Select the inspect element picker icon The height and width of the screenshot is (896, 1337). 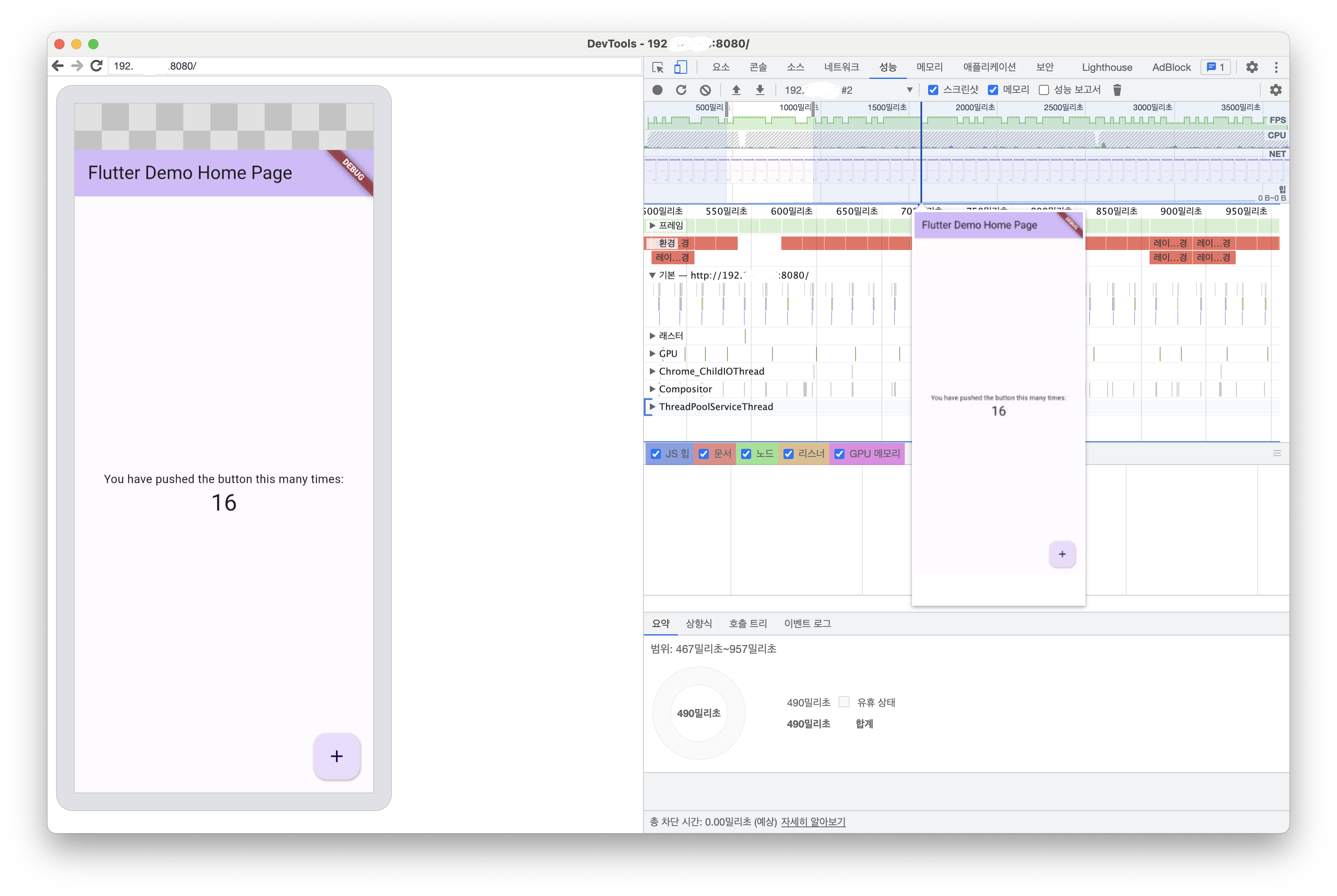point(657,67)
